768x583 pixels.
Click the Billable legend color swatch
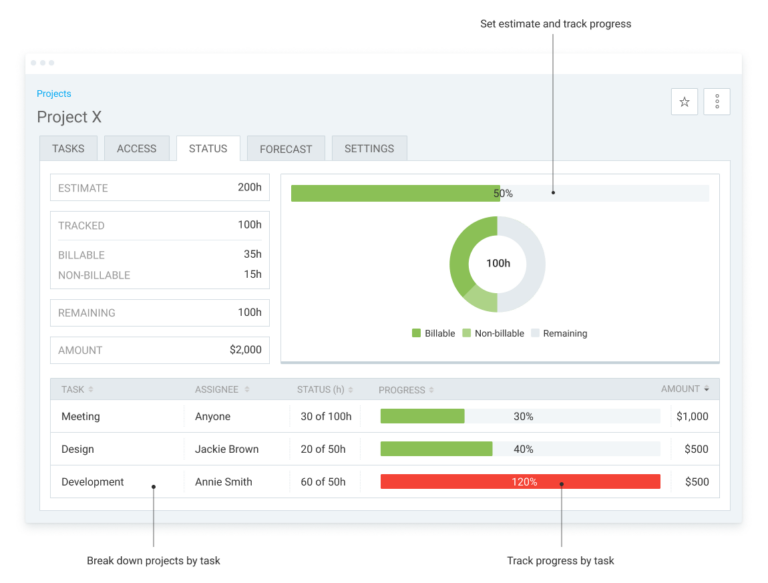416,333
